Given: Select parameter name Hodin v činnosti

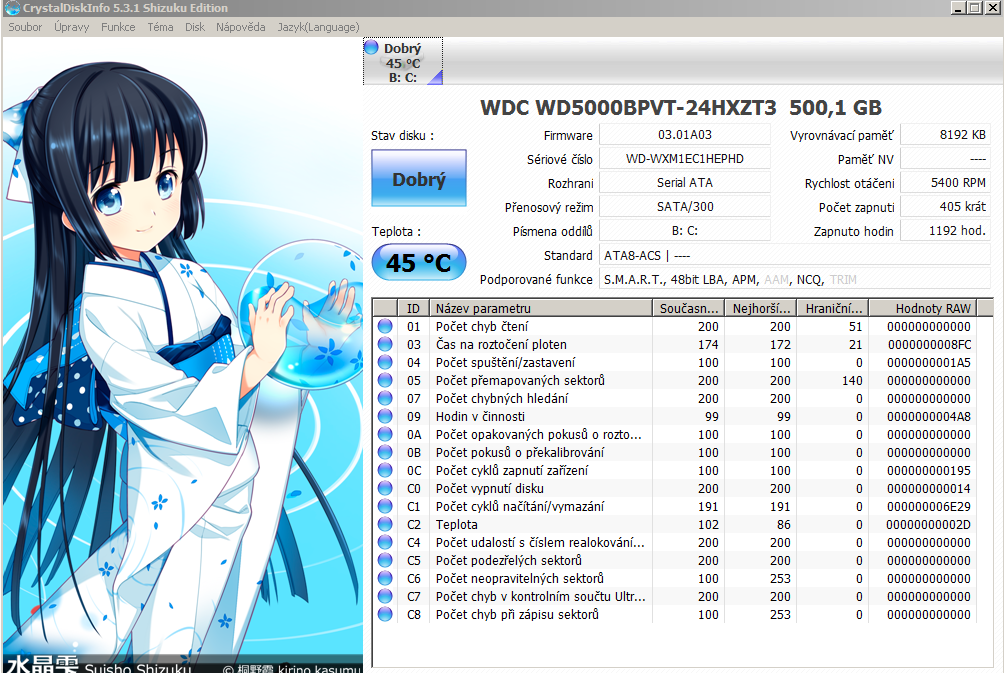Looking at the screenshot, I should pos(480,416).
